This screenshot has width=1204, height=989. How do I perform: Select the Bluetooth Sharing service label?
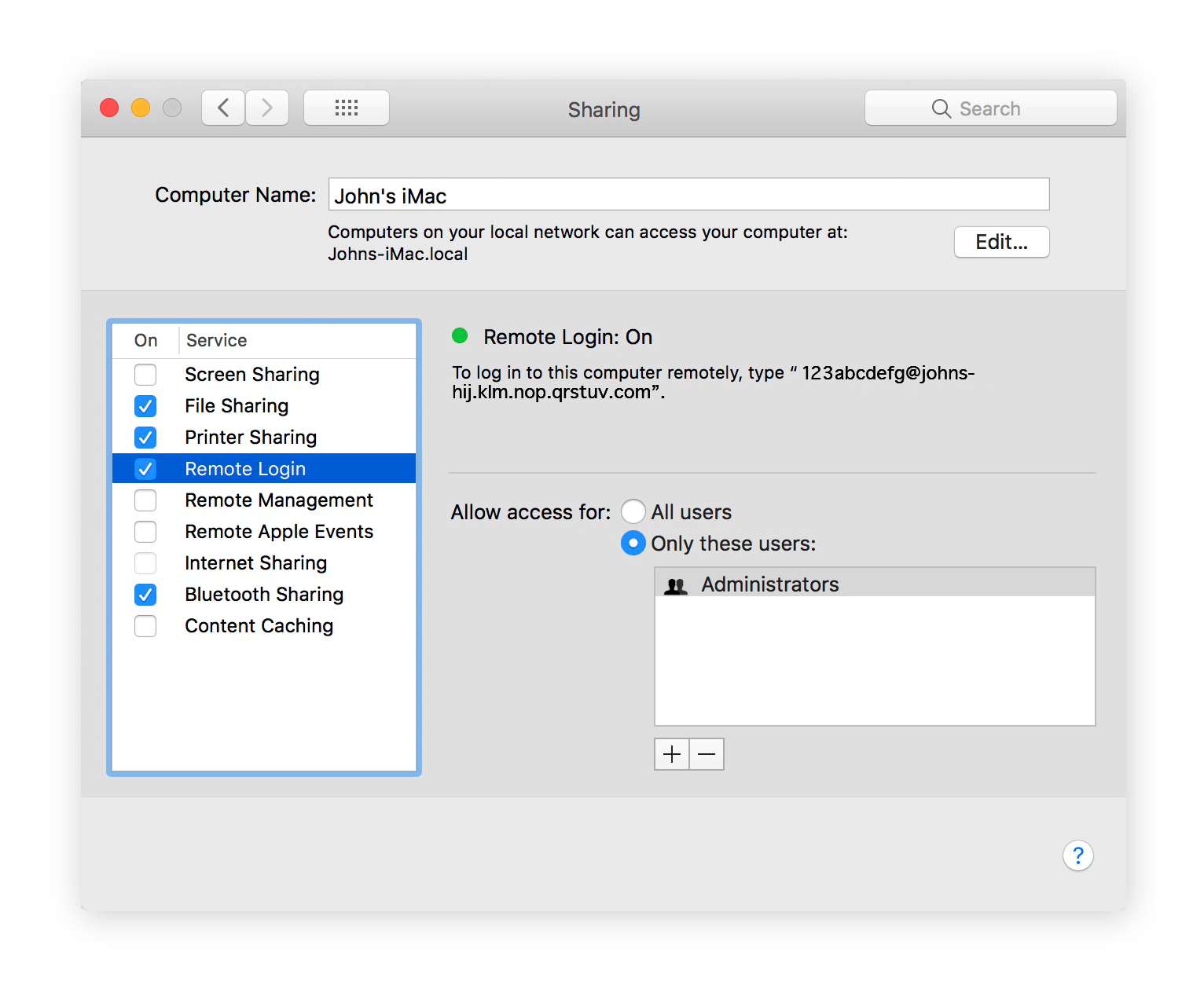pos(264,595)
